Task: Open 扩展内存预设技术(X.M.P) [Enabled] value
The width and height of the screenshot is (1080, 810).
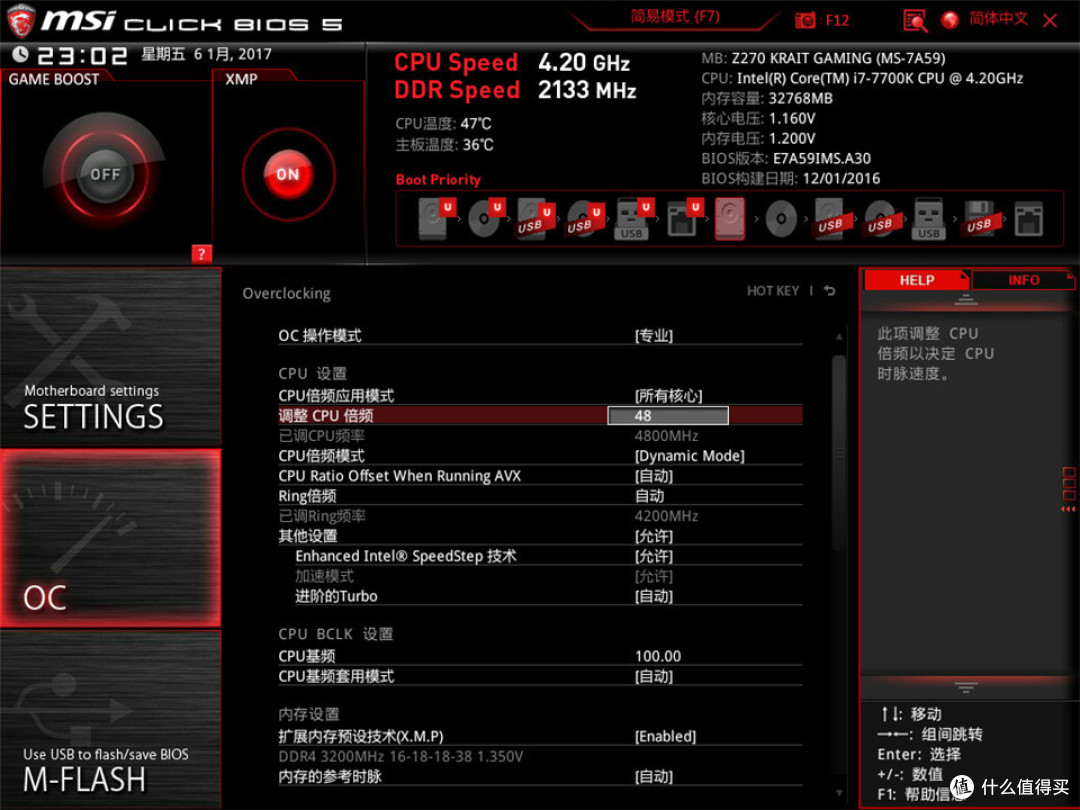Action: (x=665, y=736)
